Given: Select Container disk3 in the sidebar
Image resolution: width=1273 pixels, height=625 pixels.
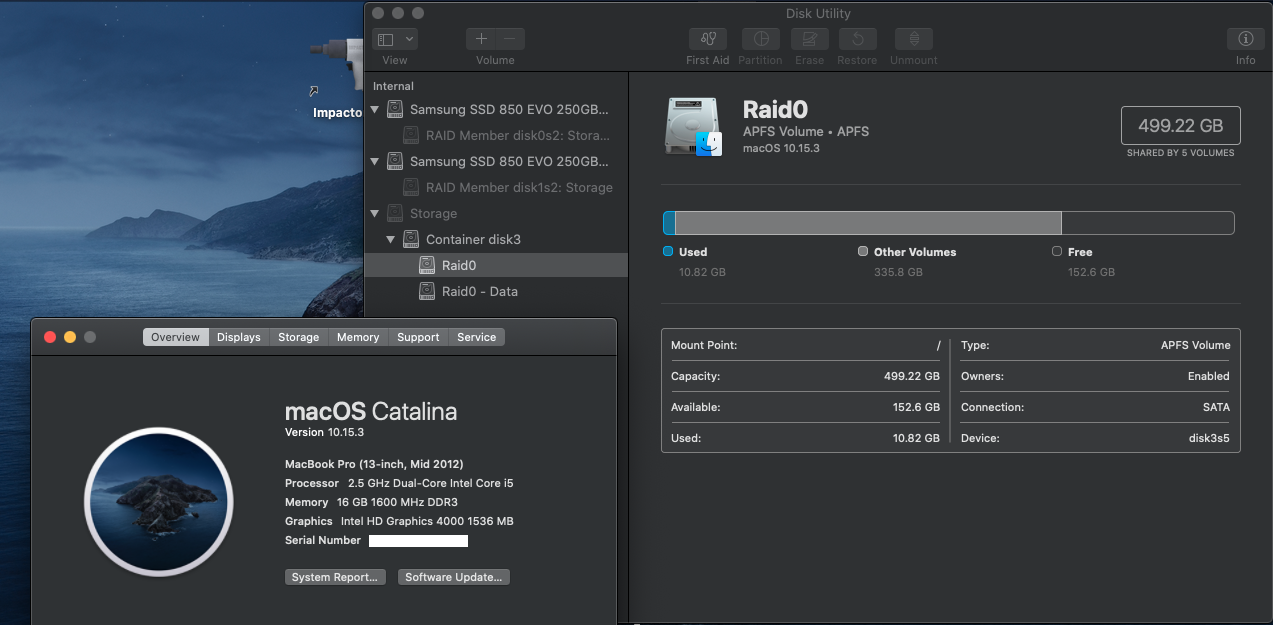Looking at the screenshot, I should click(x=496, y=240).
